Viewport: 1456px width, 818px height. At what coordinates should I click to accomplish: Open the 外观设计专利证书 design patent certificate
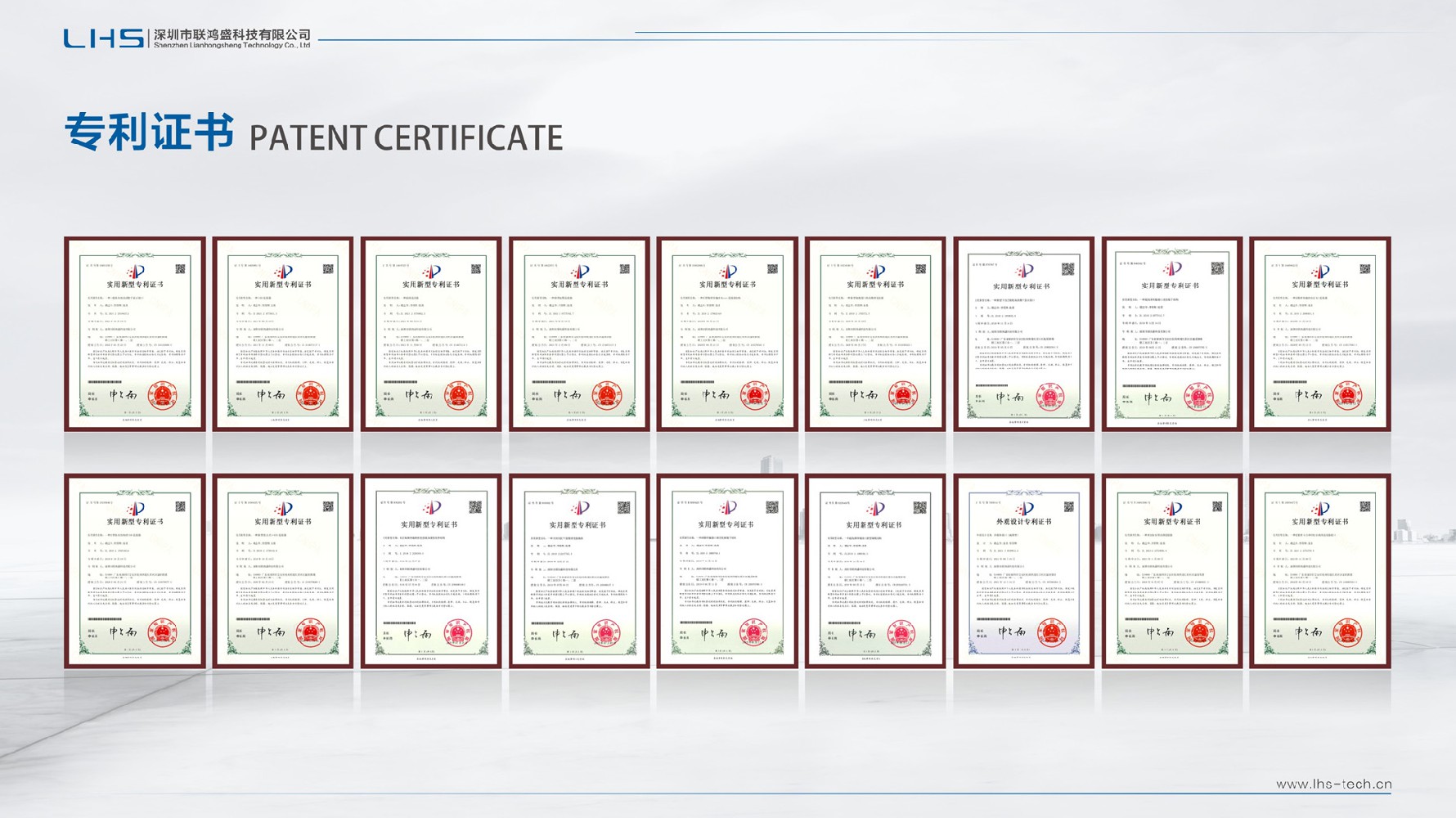pos(1023,571)
